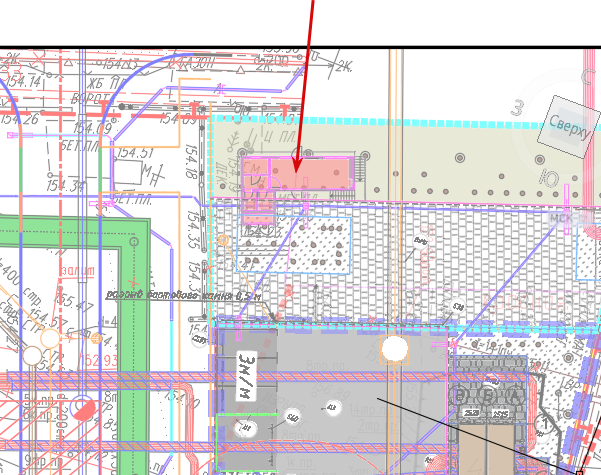This screenshot has width=601, height=475.
Task: Select the red "152.93" elevation text
Action: coord(99,360)
